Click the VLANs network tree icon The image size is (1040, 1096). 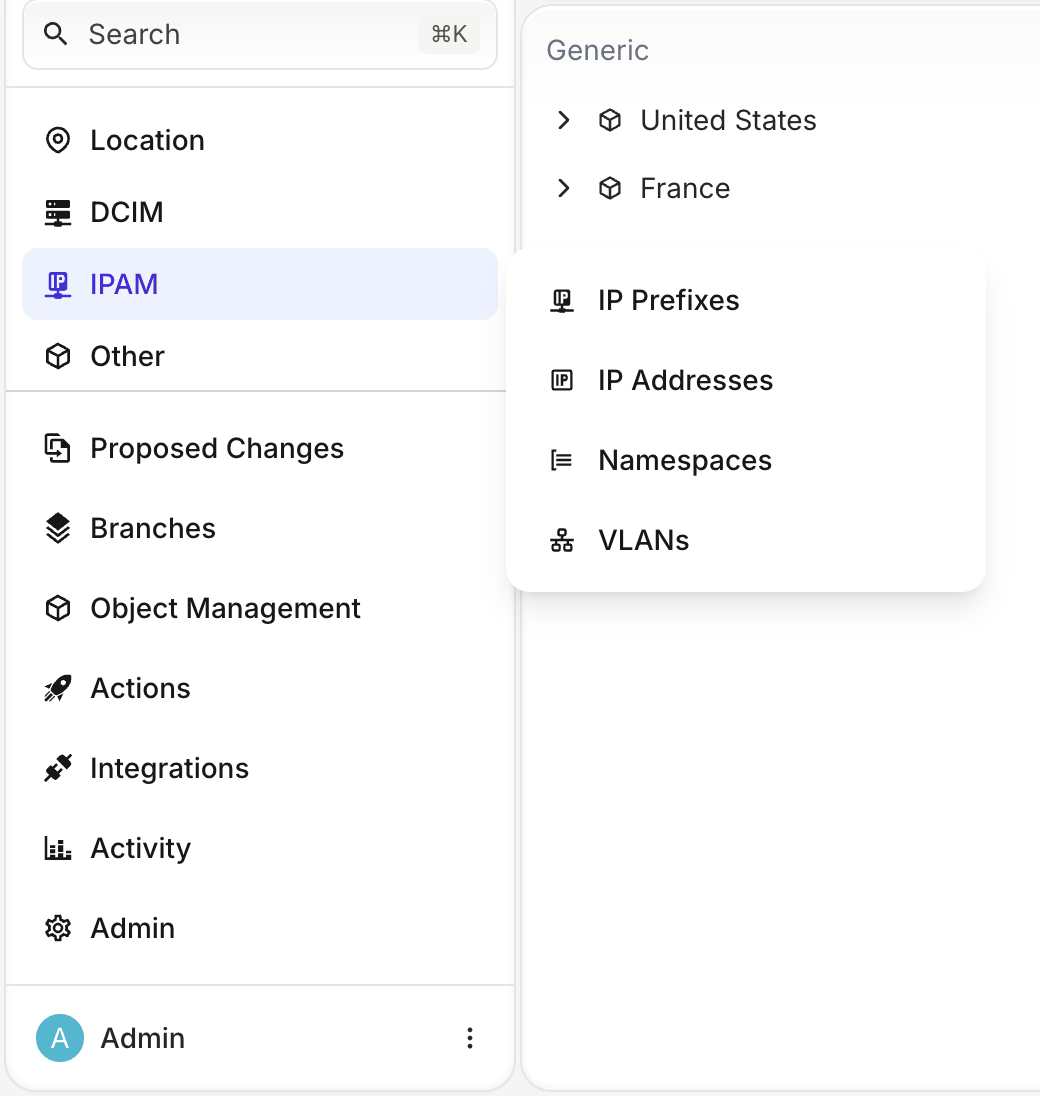click(562, 540)
